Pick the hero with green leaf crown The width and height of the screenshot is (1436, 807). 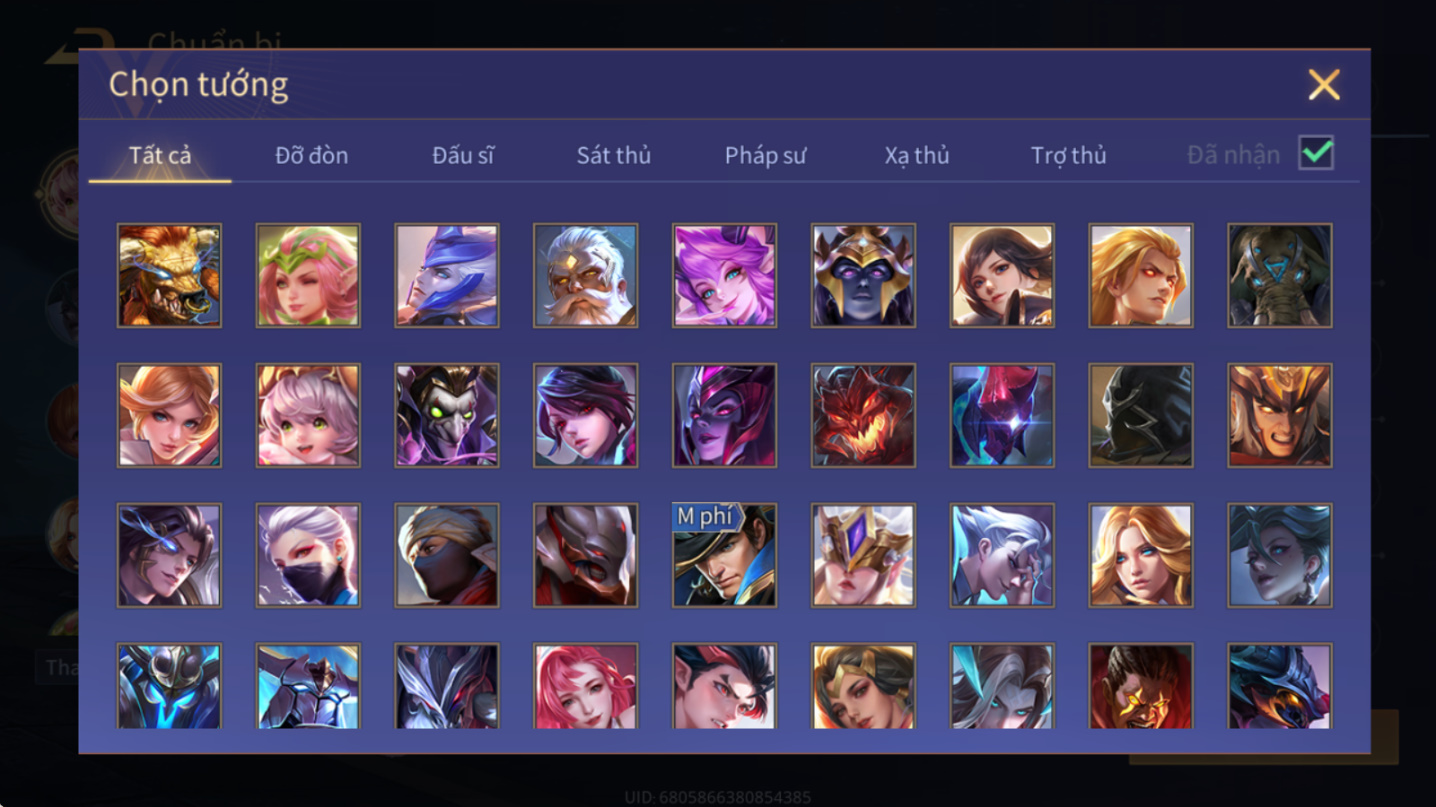click(x=308, y=275)
